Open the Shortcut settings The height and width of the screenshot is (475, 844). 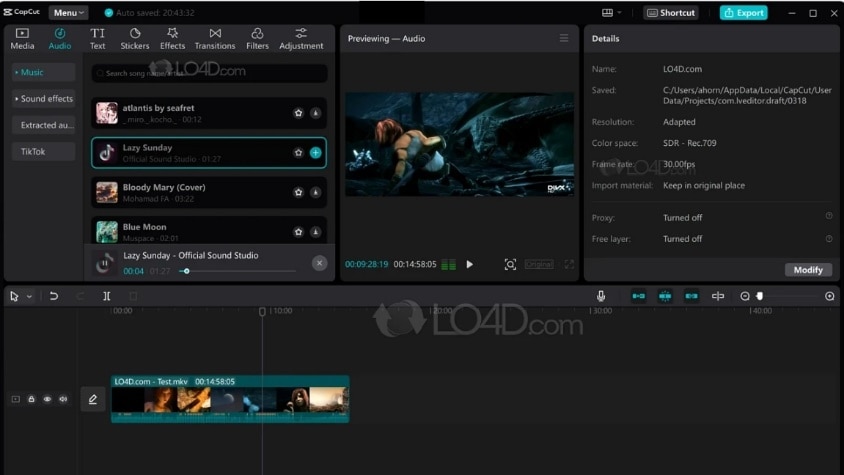(x=671, y=12)
